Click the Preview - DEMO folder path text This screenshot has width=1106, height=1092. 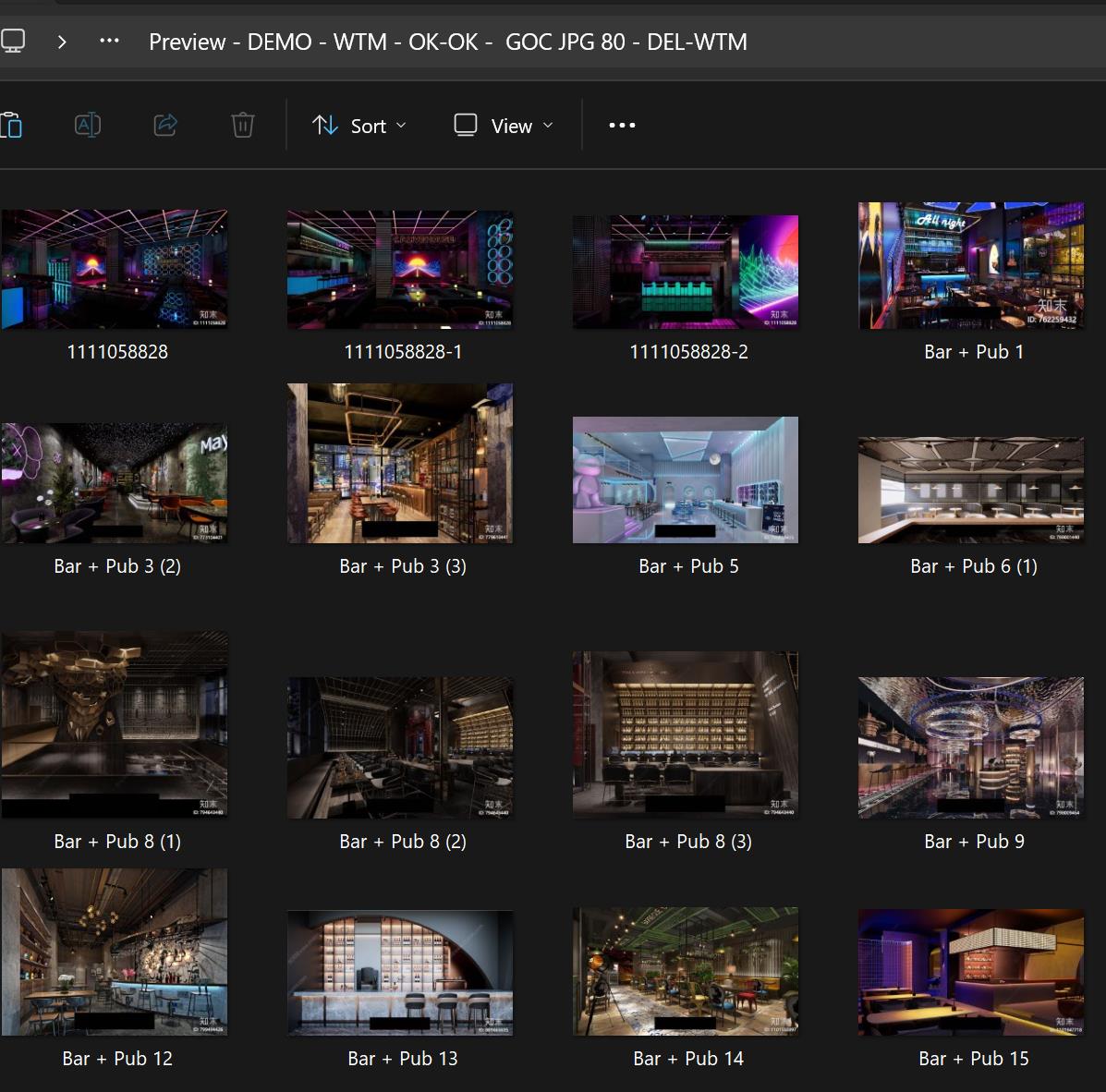448,42
